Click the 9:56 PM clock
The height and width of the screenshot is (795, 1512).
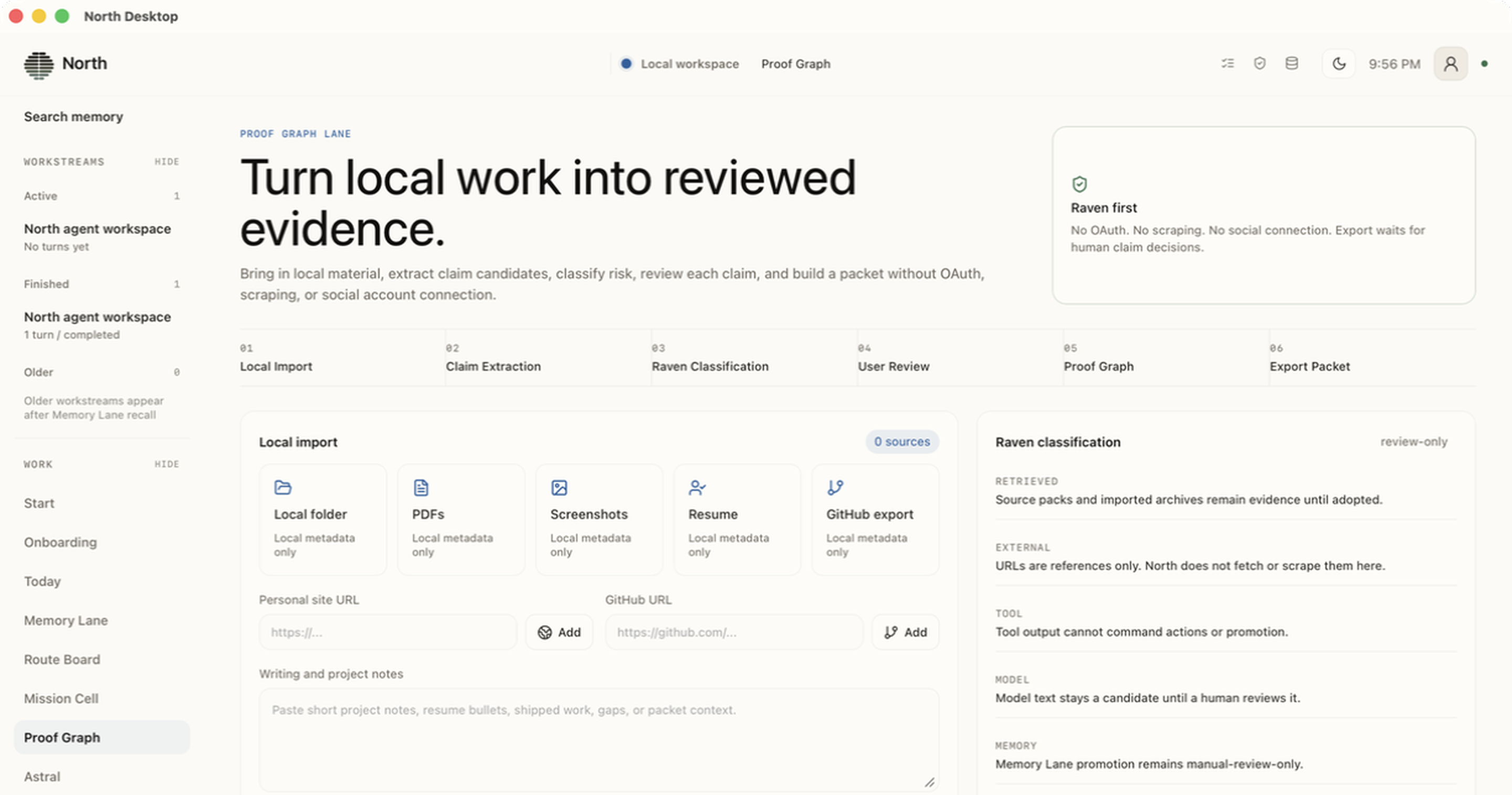tap(1394, 63)
